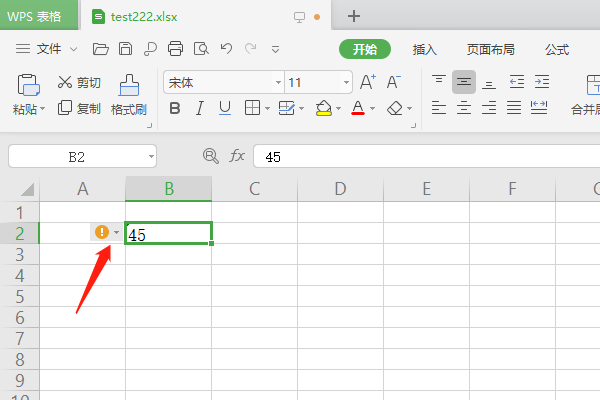The image size is (600, 400).
Task: Expand the clear eraser dropdown arrow
Action: point(409,109)
